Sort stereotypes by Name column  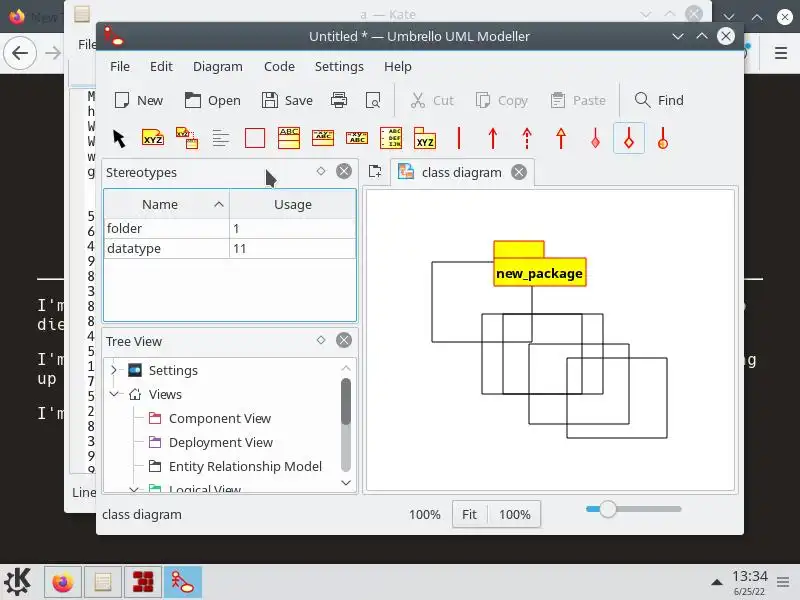[x=167, y=204]
